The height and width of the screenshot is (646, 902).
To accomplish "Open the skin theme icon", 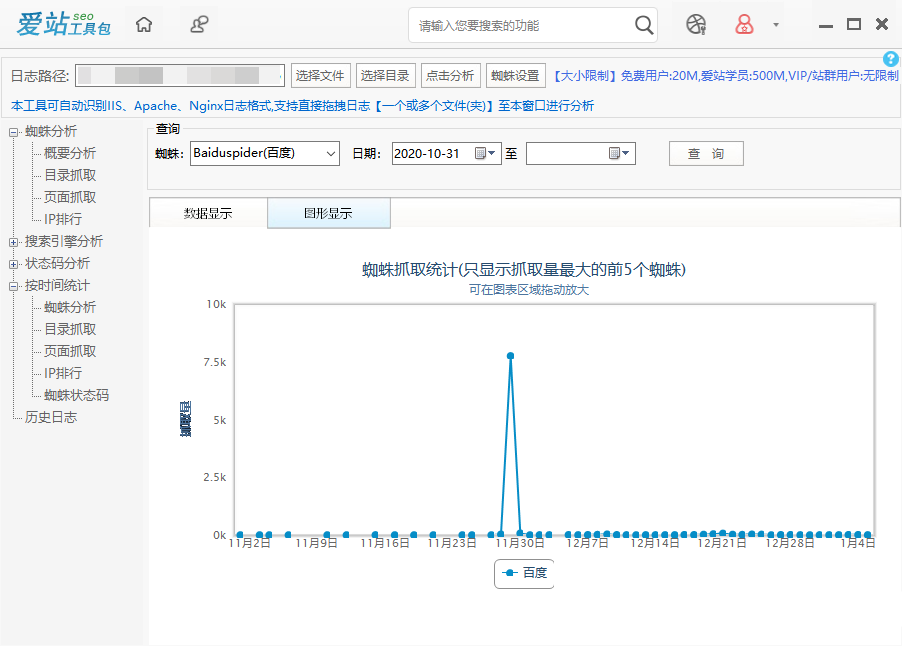I will 696,25.
